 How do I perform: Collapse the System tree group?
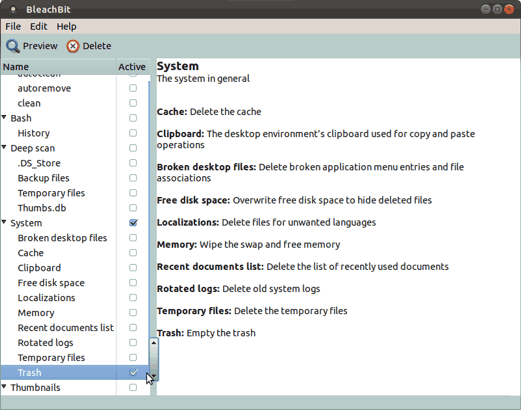tap(4, 222)
